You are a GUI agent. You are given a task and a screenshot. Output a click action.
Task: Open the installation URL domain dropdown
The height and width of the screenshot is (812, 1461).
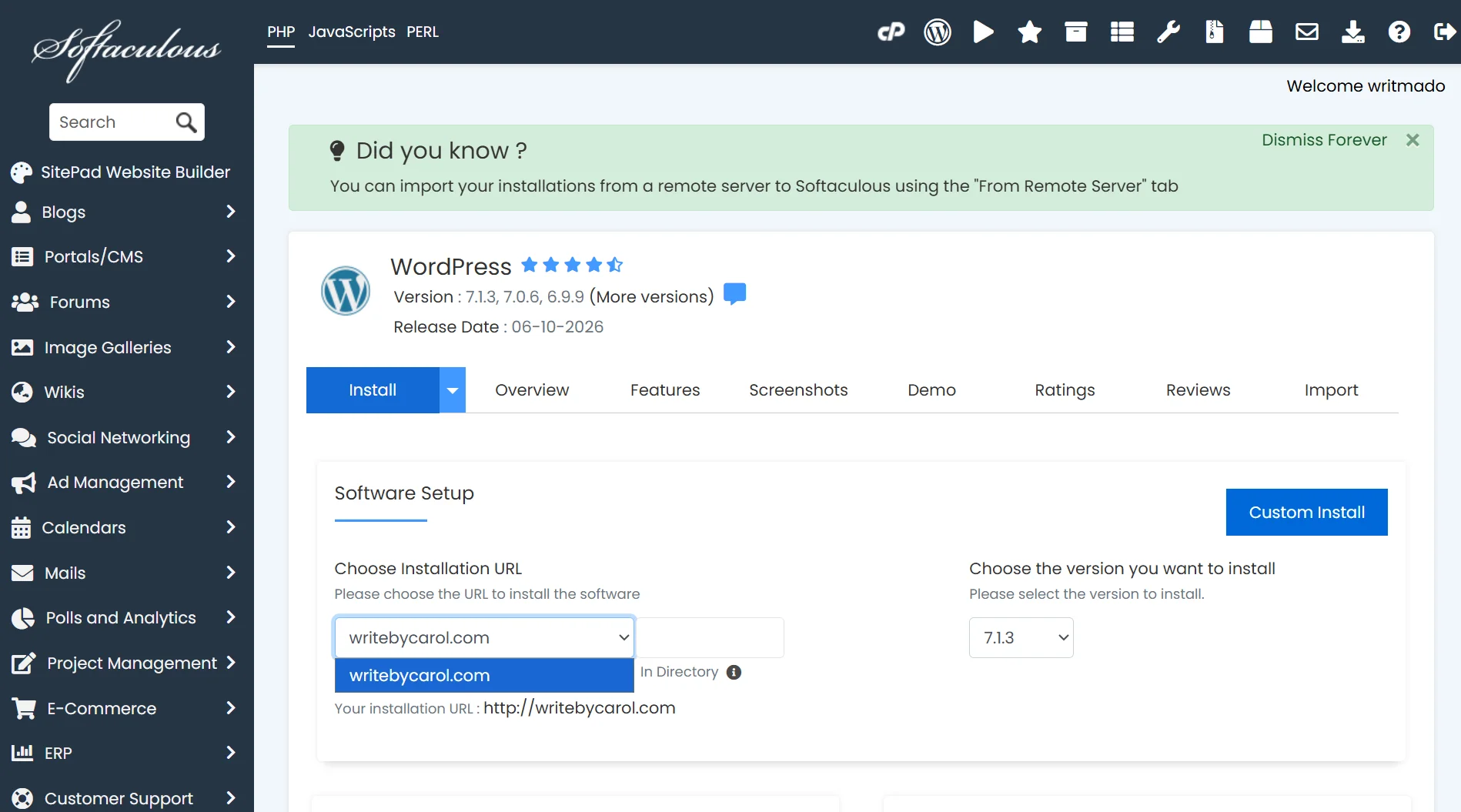point(484,637)
